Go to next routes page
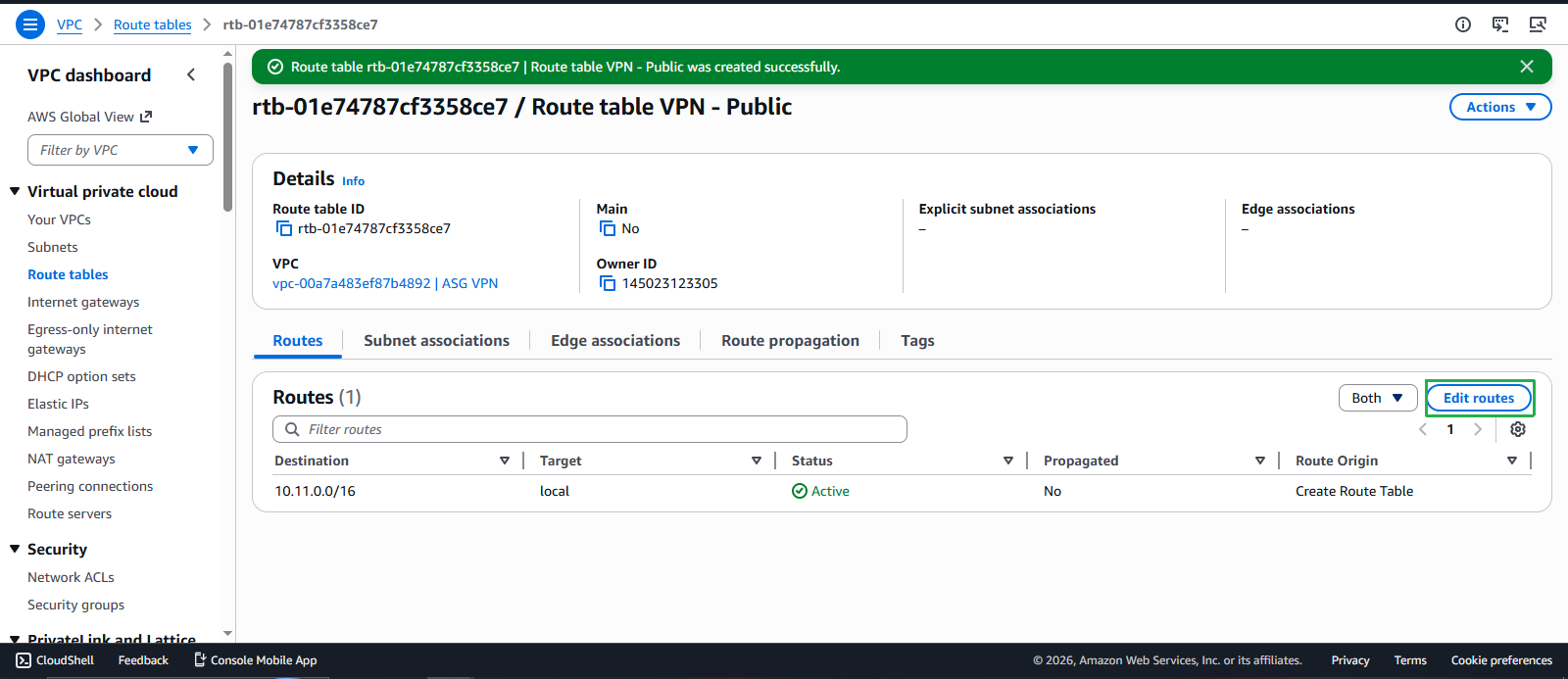The height and width of the screenshot is (679, 1568). [1478, 429]
